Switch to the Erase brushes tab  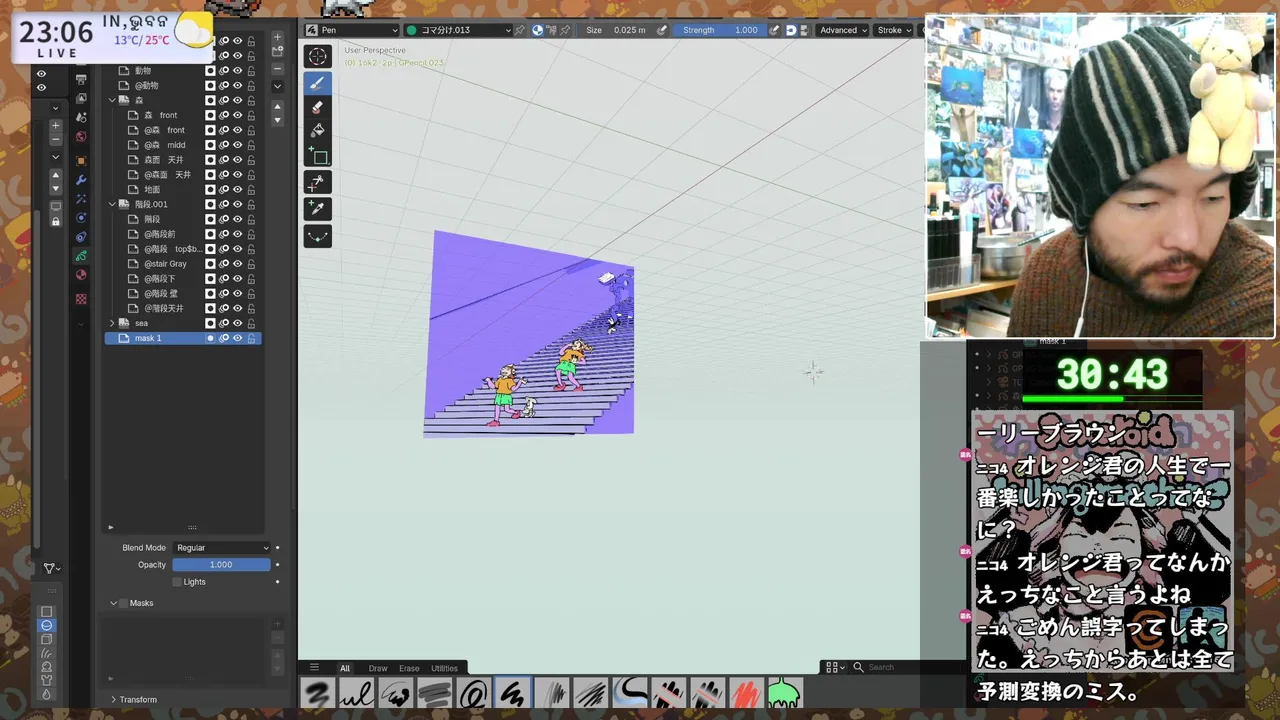409,668
